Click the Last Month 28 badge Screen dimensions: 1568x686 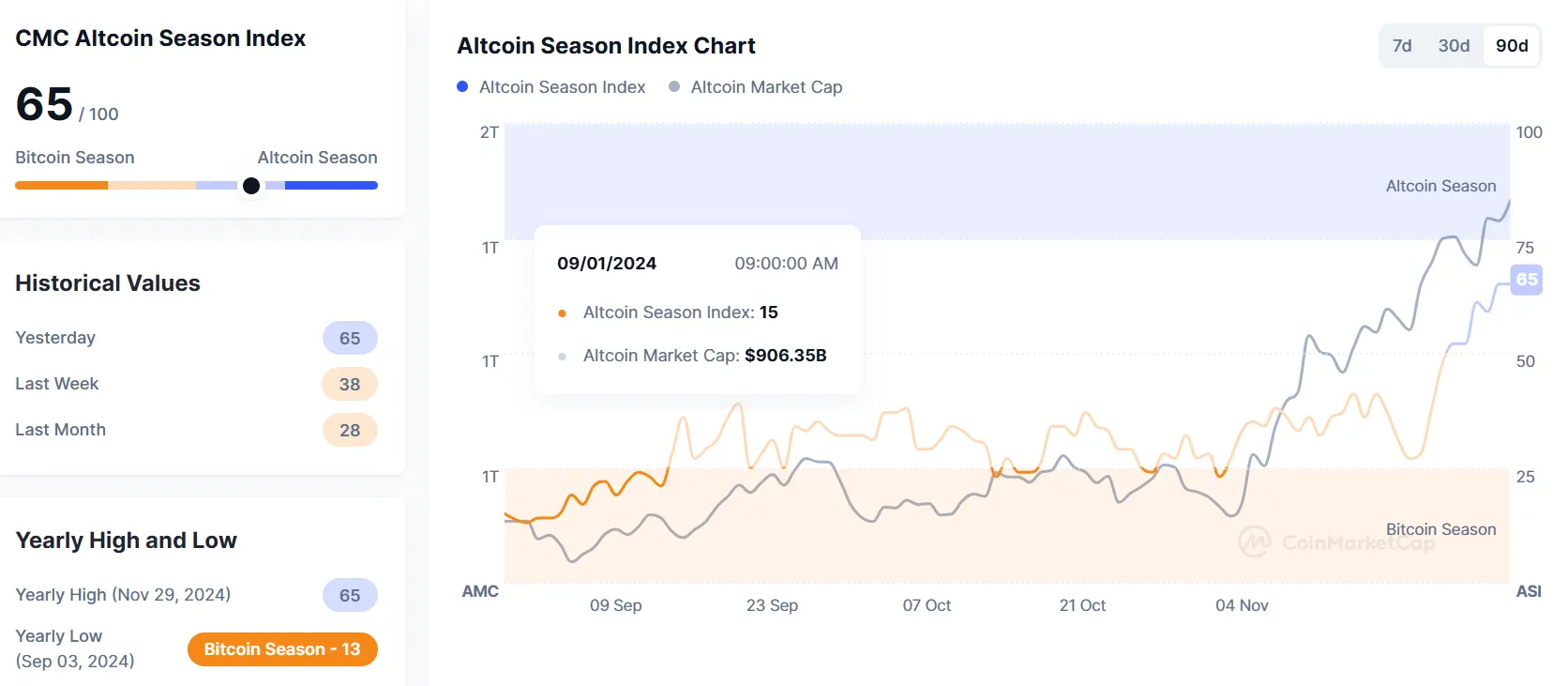pyautogui.click(x=350, y=431)
